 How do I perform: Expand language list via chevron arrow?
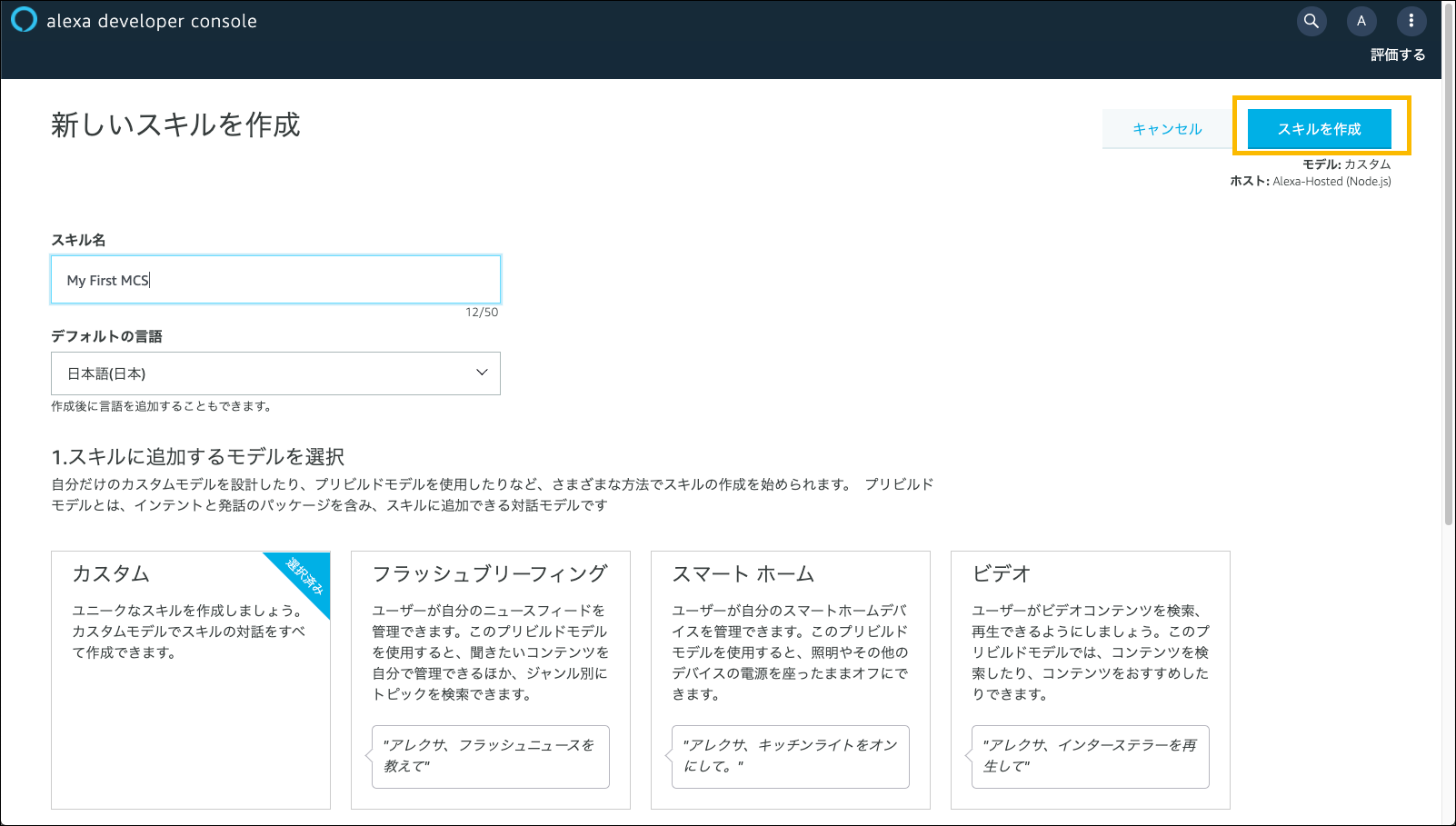(x=482, y=373)
